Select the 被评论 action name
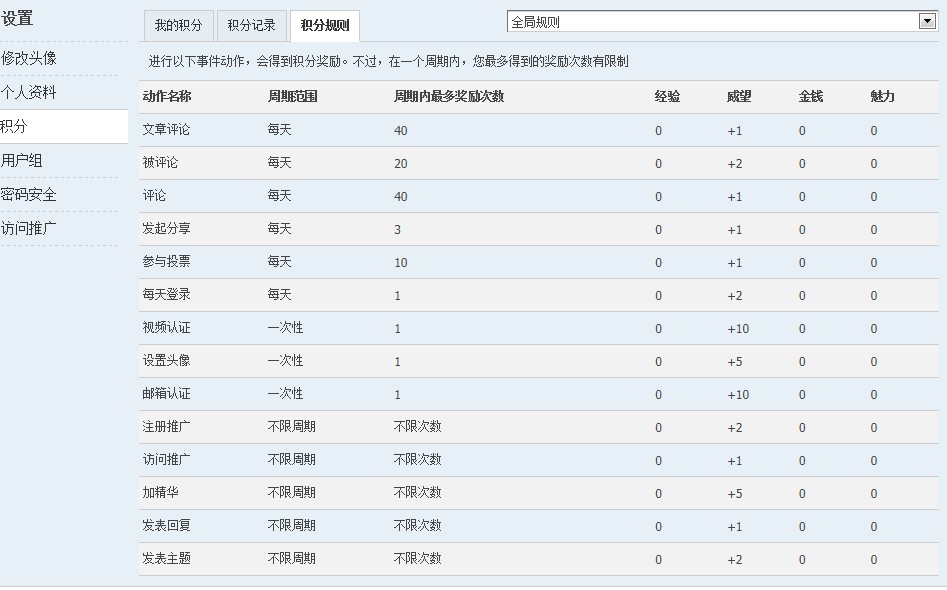947x590 pixels. click(160, 163)
